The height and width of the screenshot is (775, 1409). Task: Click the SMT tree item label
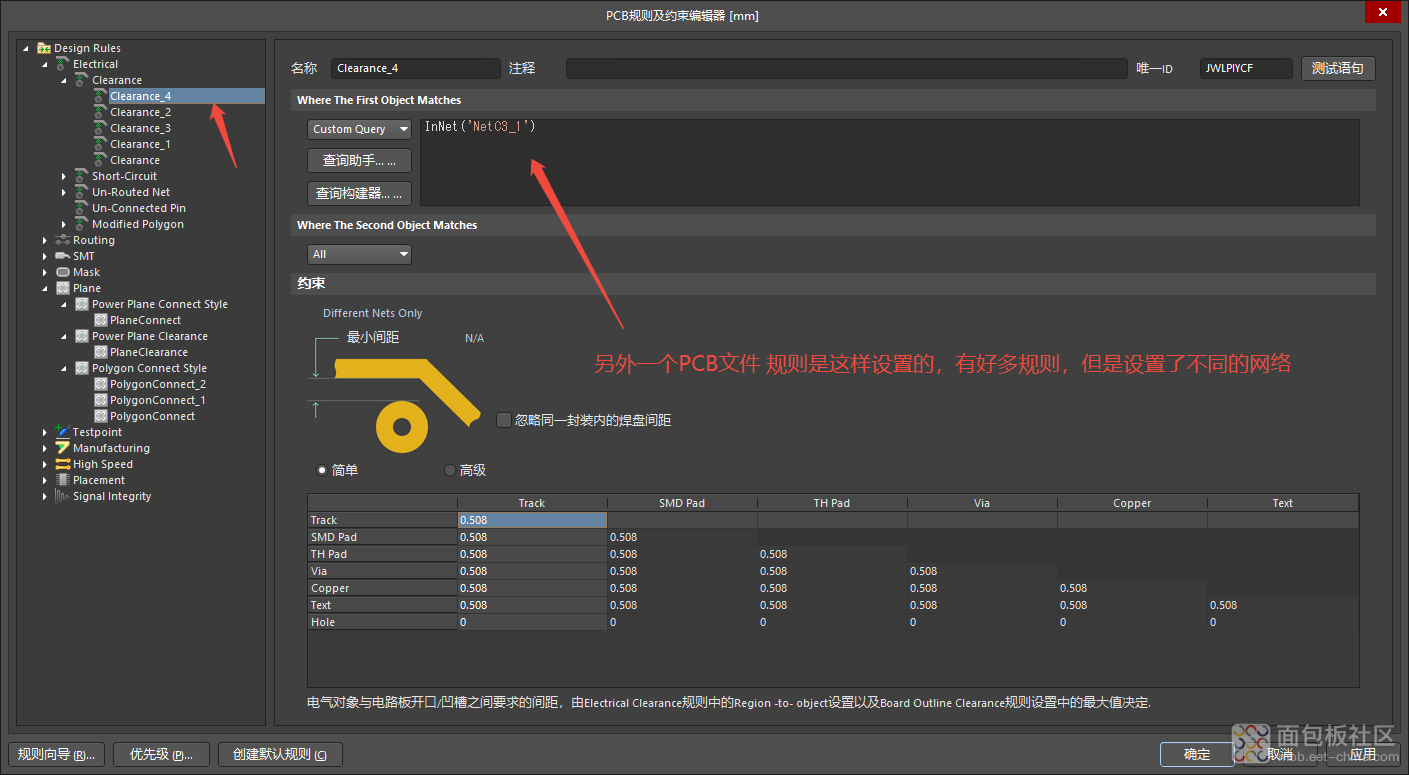click(83, 256)
